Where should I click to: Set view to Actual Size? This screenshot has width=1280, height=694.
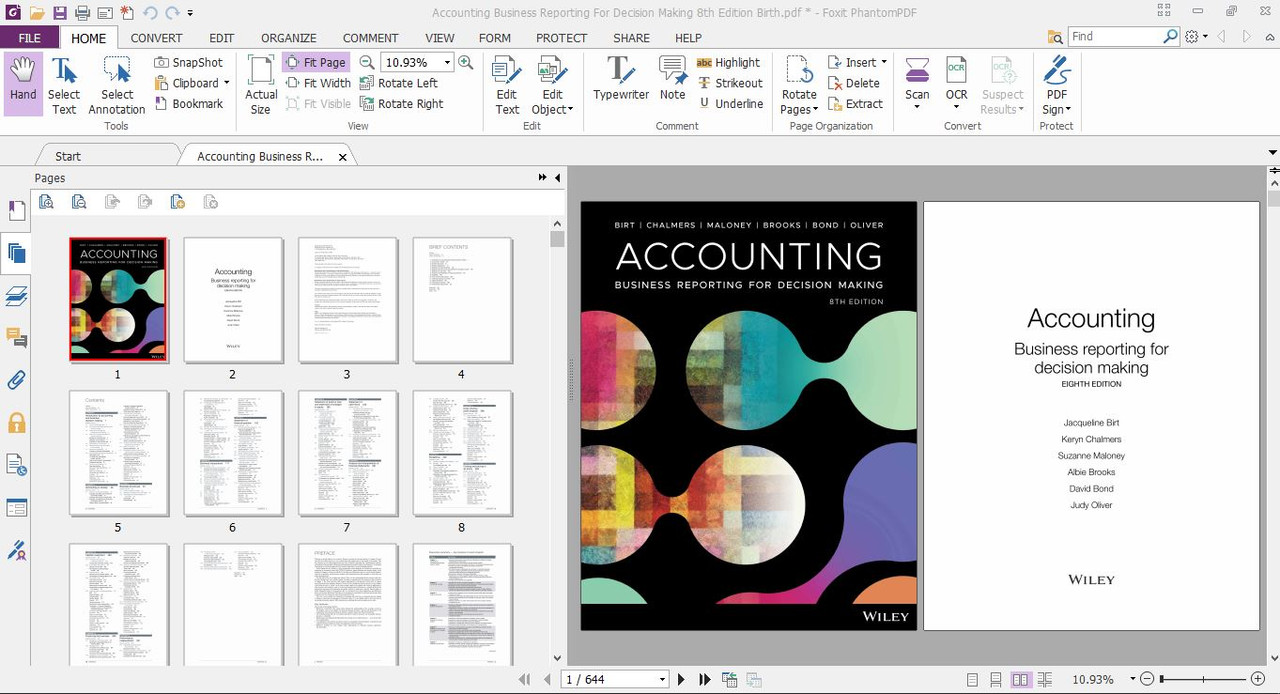point(261,84)
